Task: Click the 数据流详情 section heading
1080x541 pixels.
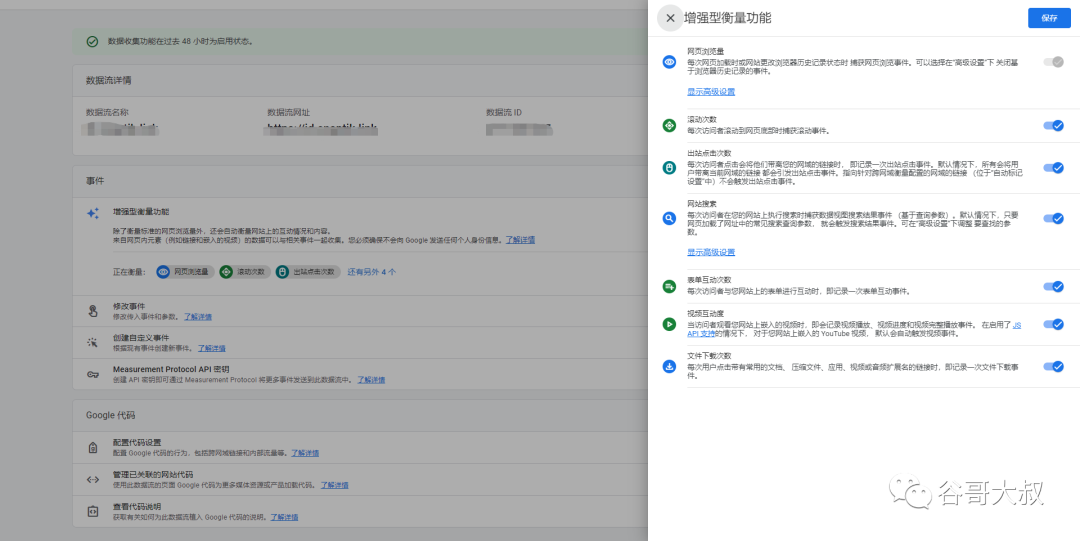Action: [x=109, y=81]
